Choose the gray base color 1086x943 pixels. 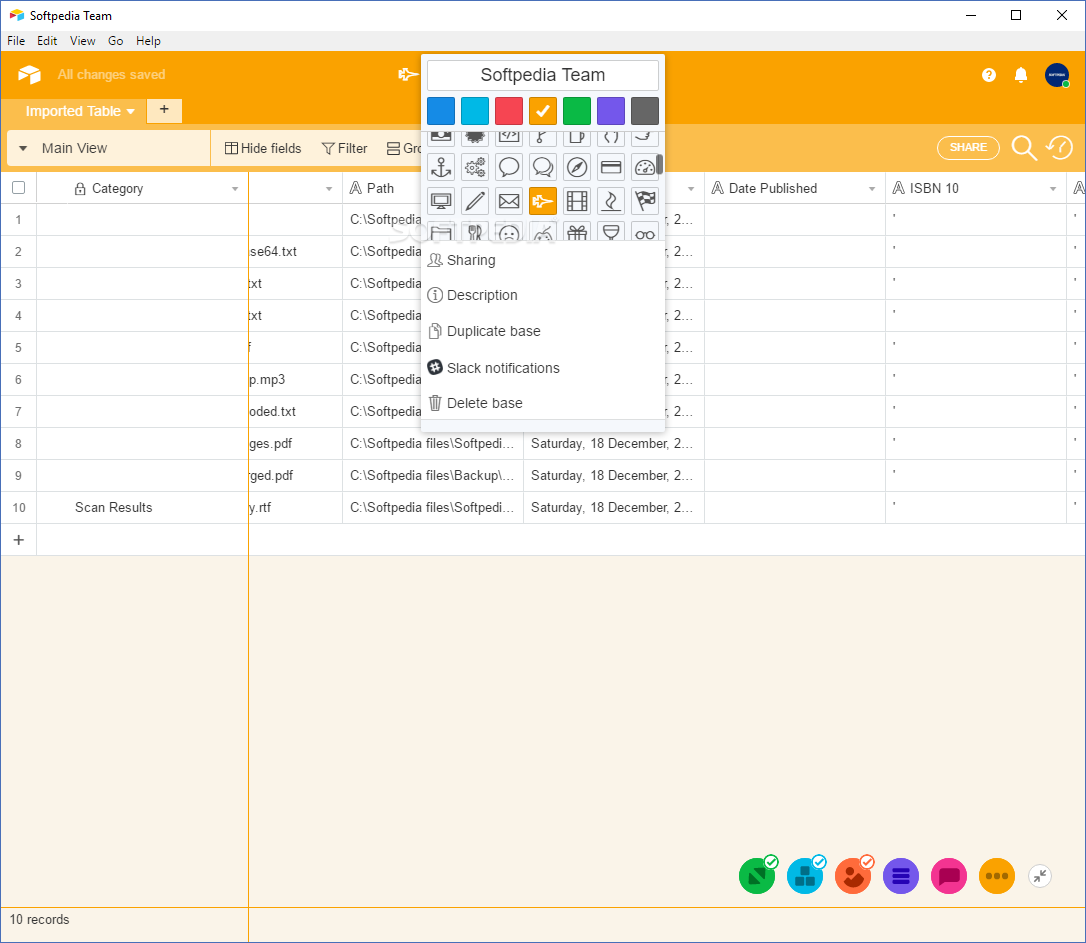[x=645, y=111]
